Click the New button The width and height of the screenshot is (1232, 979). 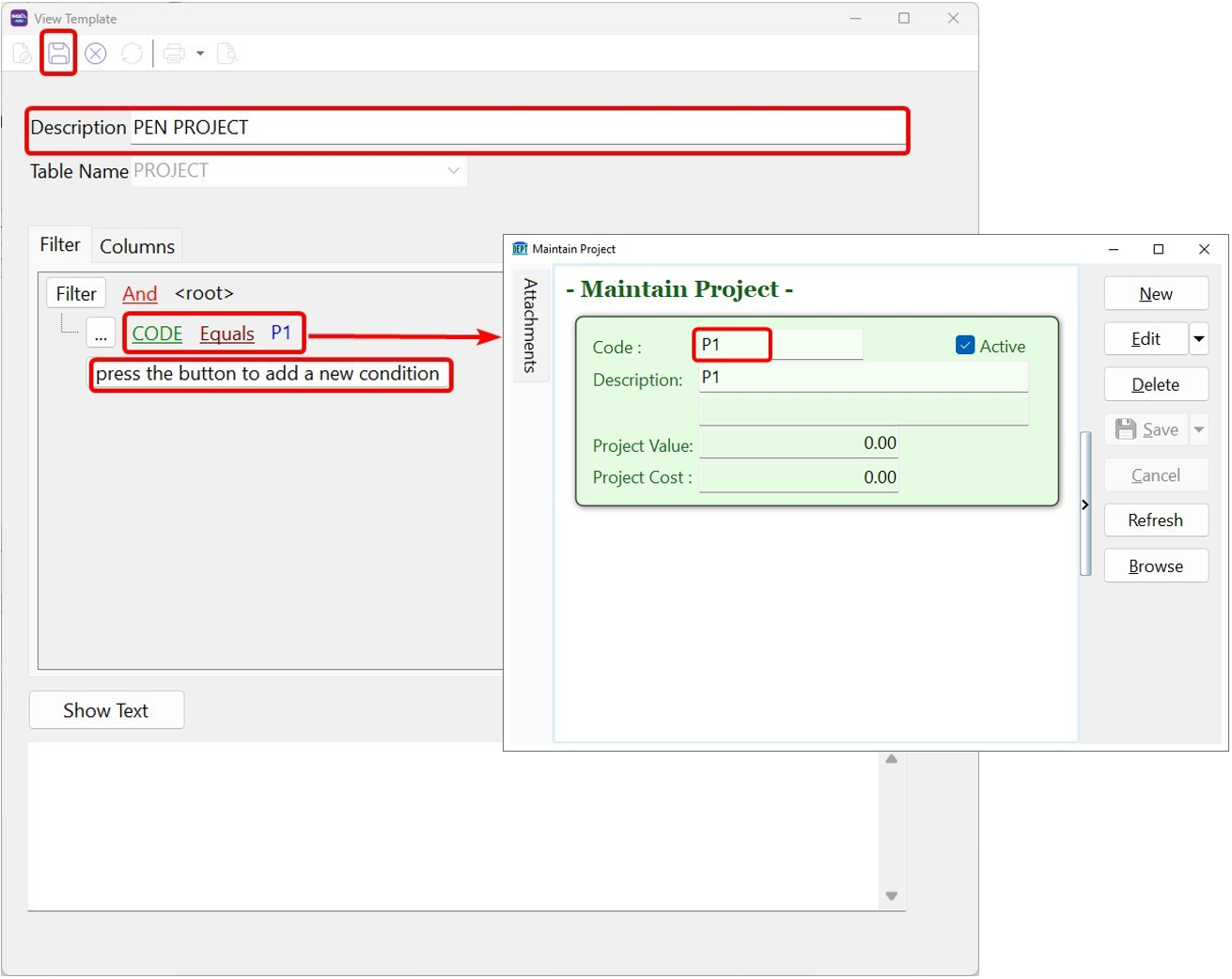coord(1155,294)
